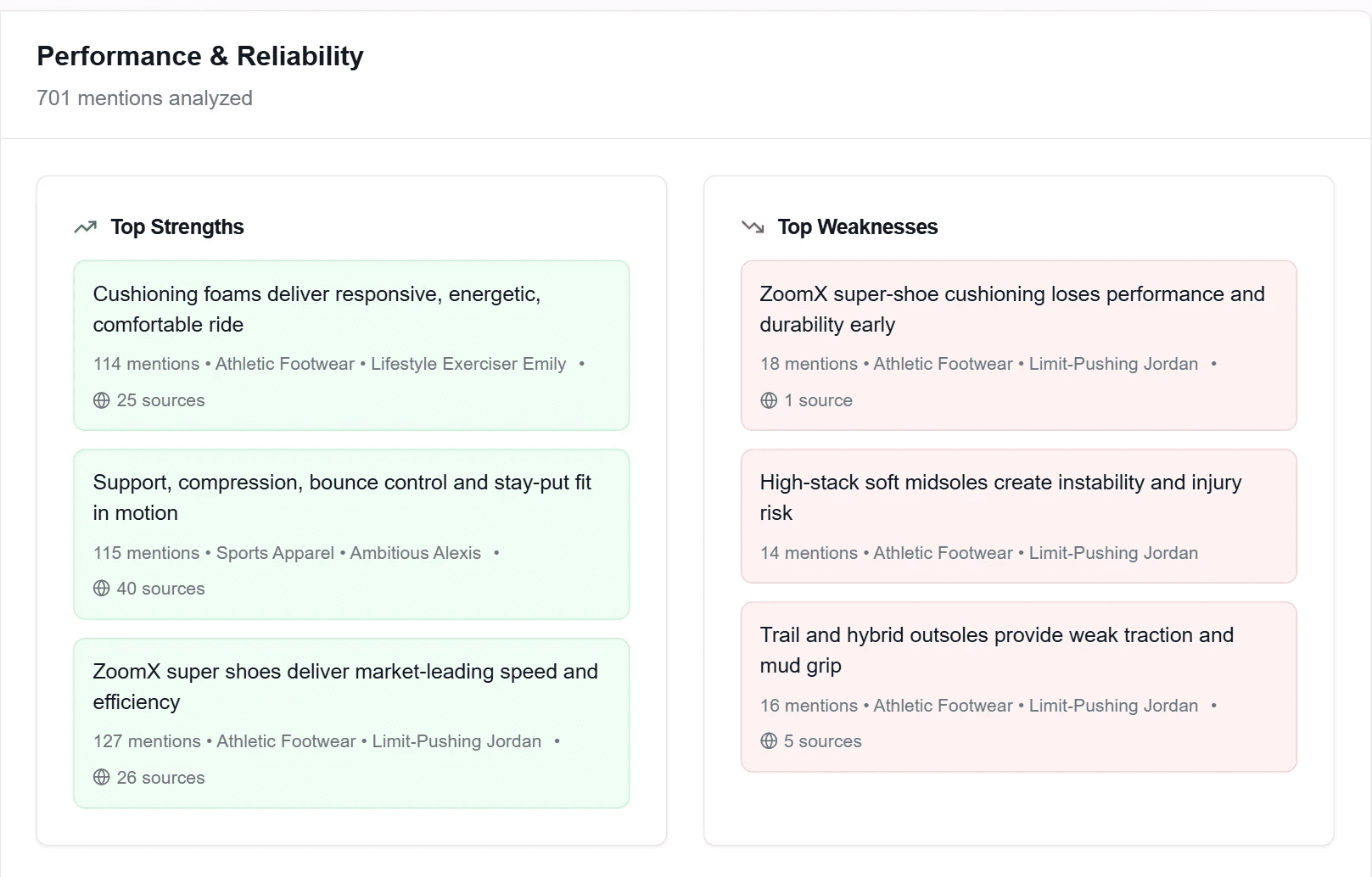Screen dimensions: 1372x877
Task: Click the 'Lifestyle Exerciser Emily' persona label
Action: [468, 364]
